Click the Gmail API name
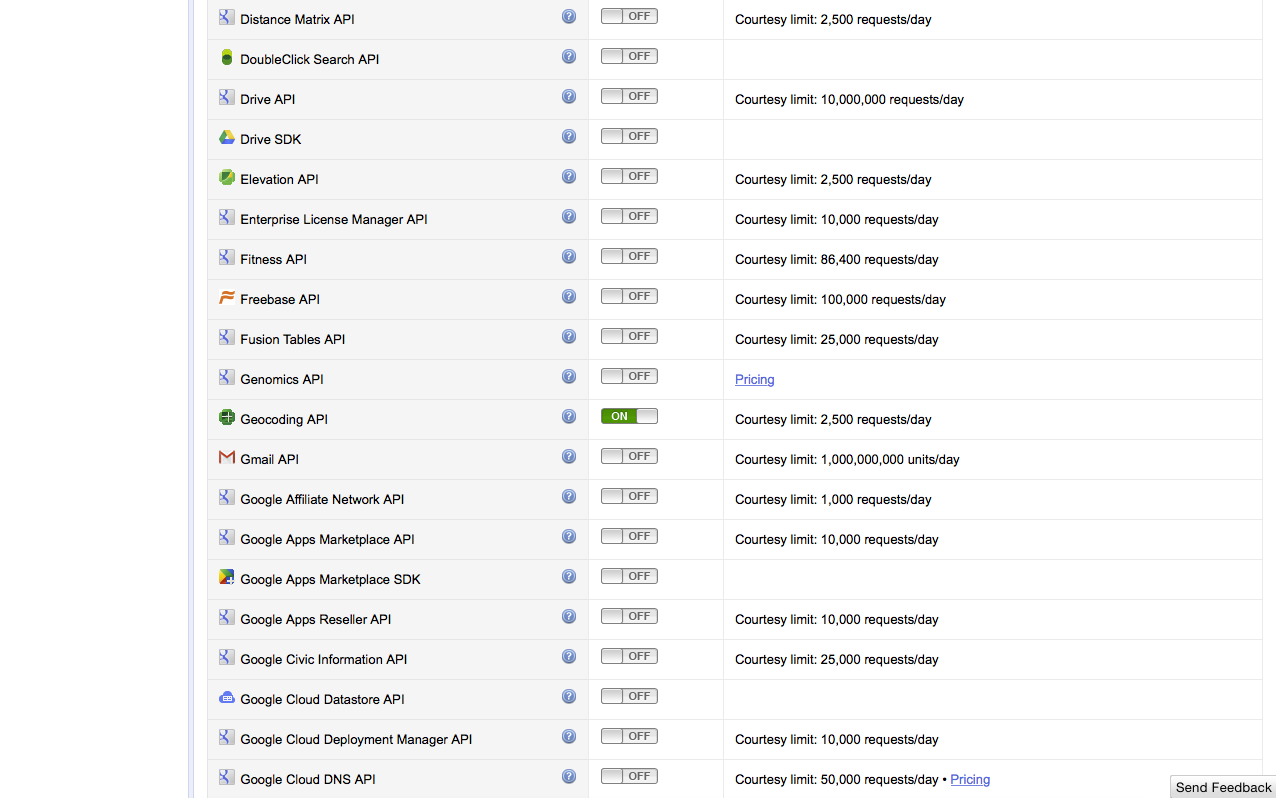Screen dimensions: 1276x798 pyautogui.click(x=269, y=459)
